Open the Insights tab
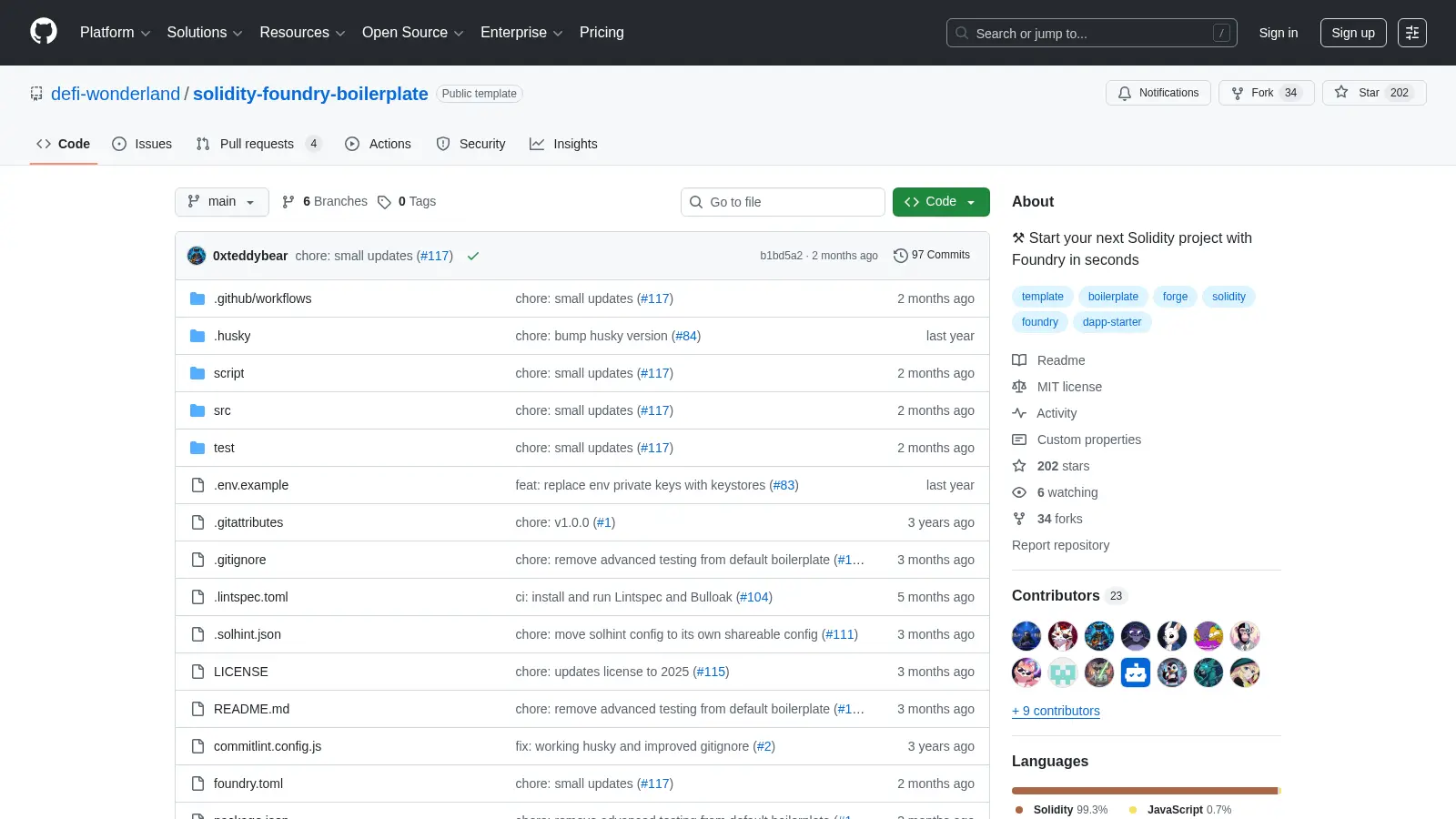 [x=564, y=144]
